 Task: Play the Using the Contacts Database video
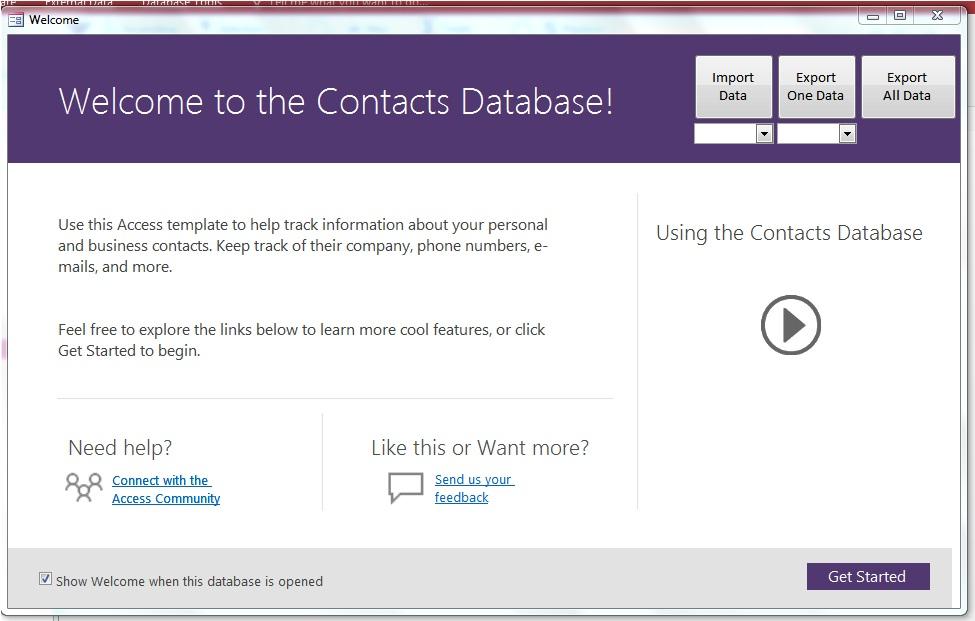tap(790, 325)
